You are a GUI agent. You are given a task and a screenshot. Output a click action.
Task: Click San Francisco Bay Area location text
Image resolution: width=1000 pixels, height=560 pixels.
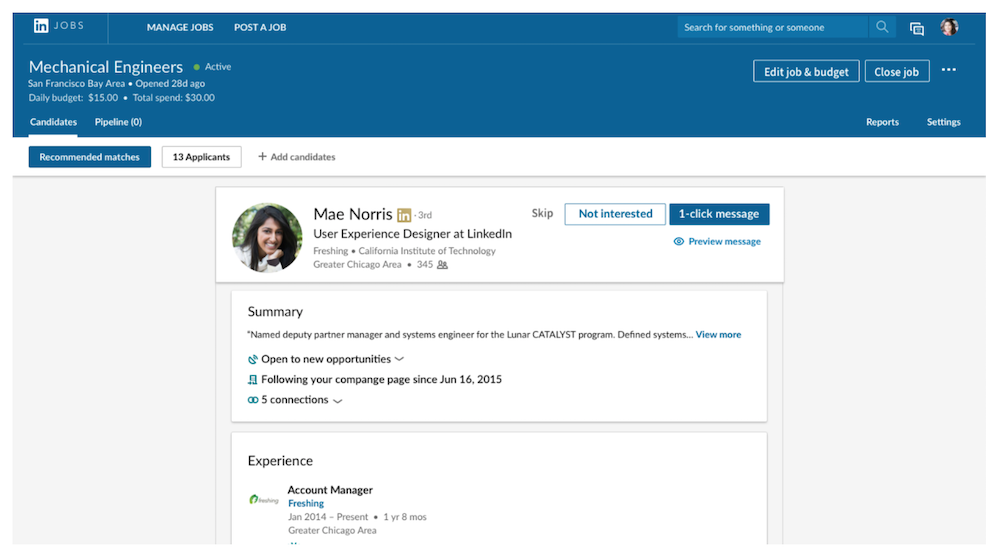(x=77, y=84)
